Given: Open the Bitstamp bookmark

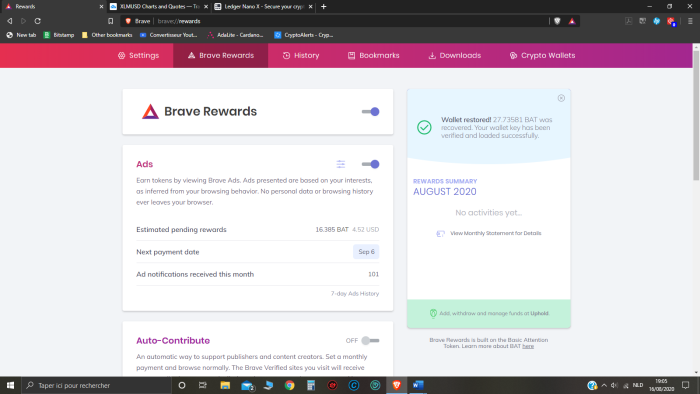Looking at the screenshot, I should pyautogui.click(x=59, y=35).
